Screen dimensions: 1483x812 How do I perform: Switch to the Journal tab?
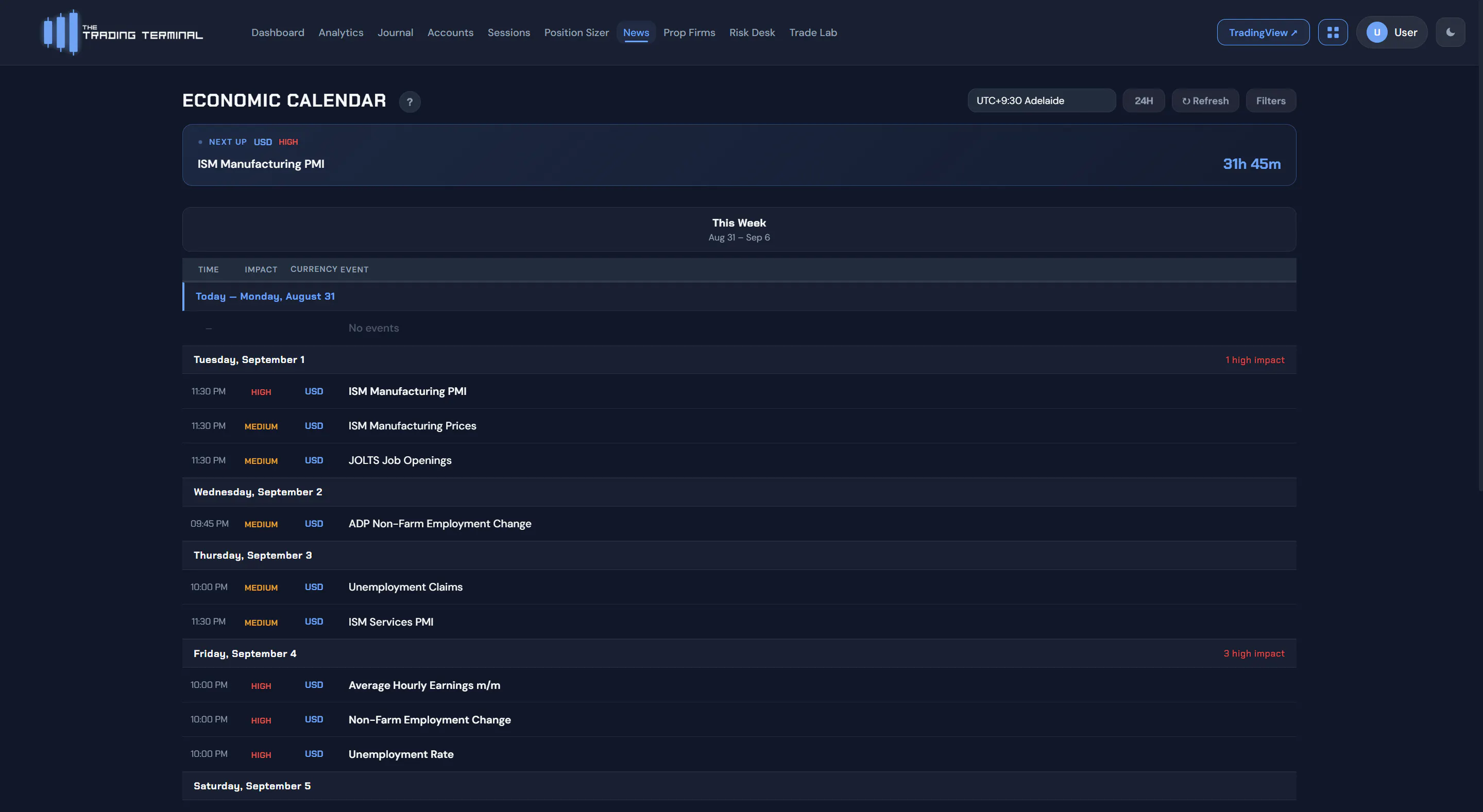(x=395, y=32)
